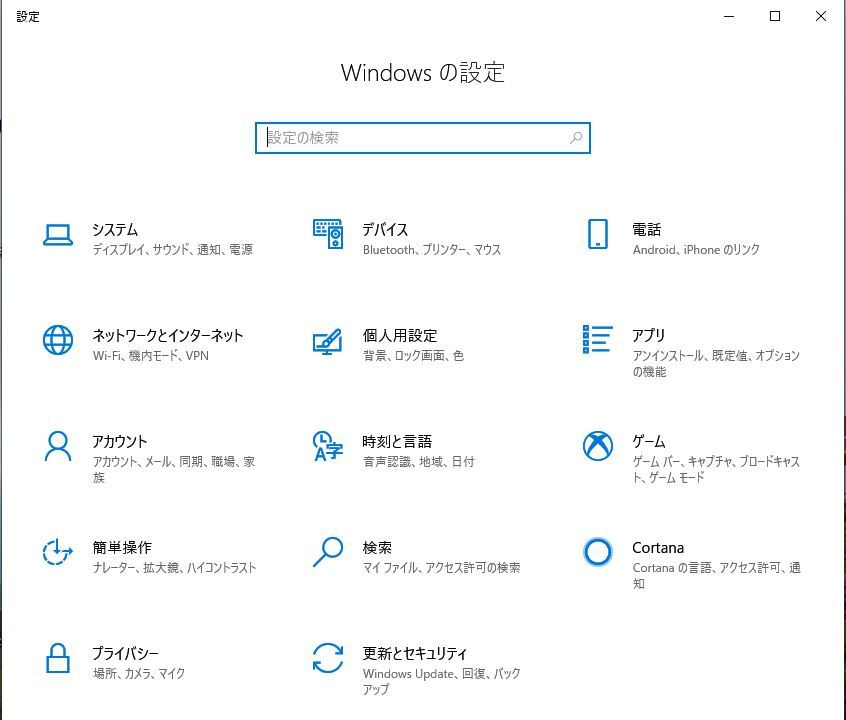The image size is (846, 720).
Task: Click the デバイス keyboard and speaker icon
Action: click(x=328, y=234)
